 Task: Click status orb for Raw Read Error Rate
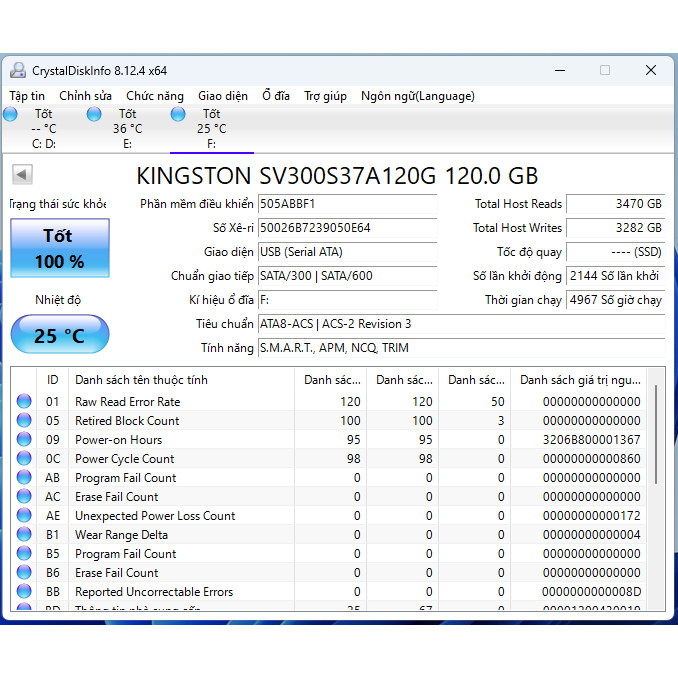[24, 401]
